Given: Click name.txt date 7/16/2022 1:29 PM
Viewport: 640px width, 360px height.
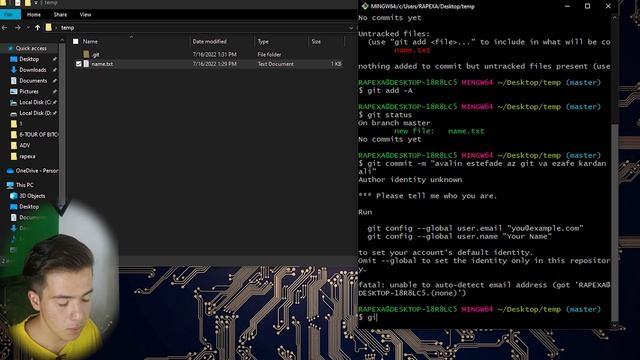Looking at the screenshot, I should pyautogui.click(x=214, y=64).
